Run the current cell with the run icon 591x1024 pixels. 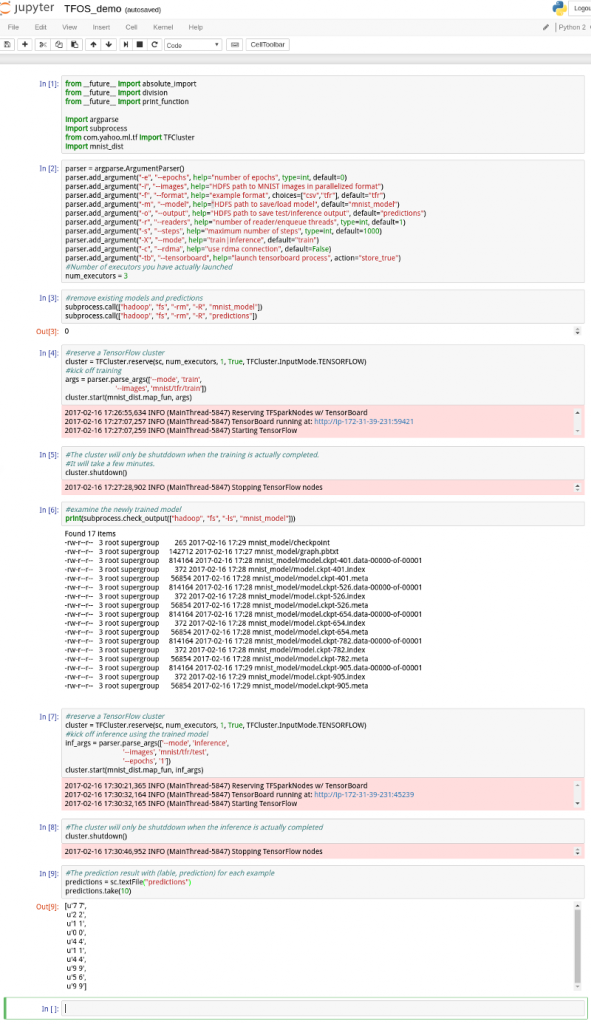point(126,44)
